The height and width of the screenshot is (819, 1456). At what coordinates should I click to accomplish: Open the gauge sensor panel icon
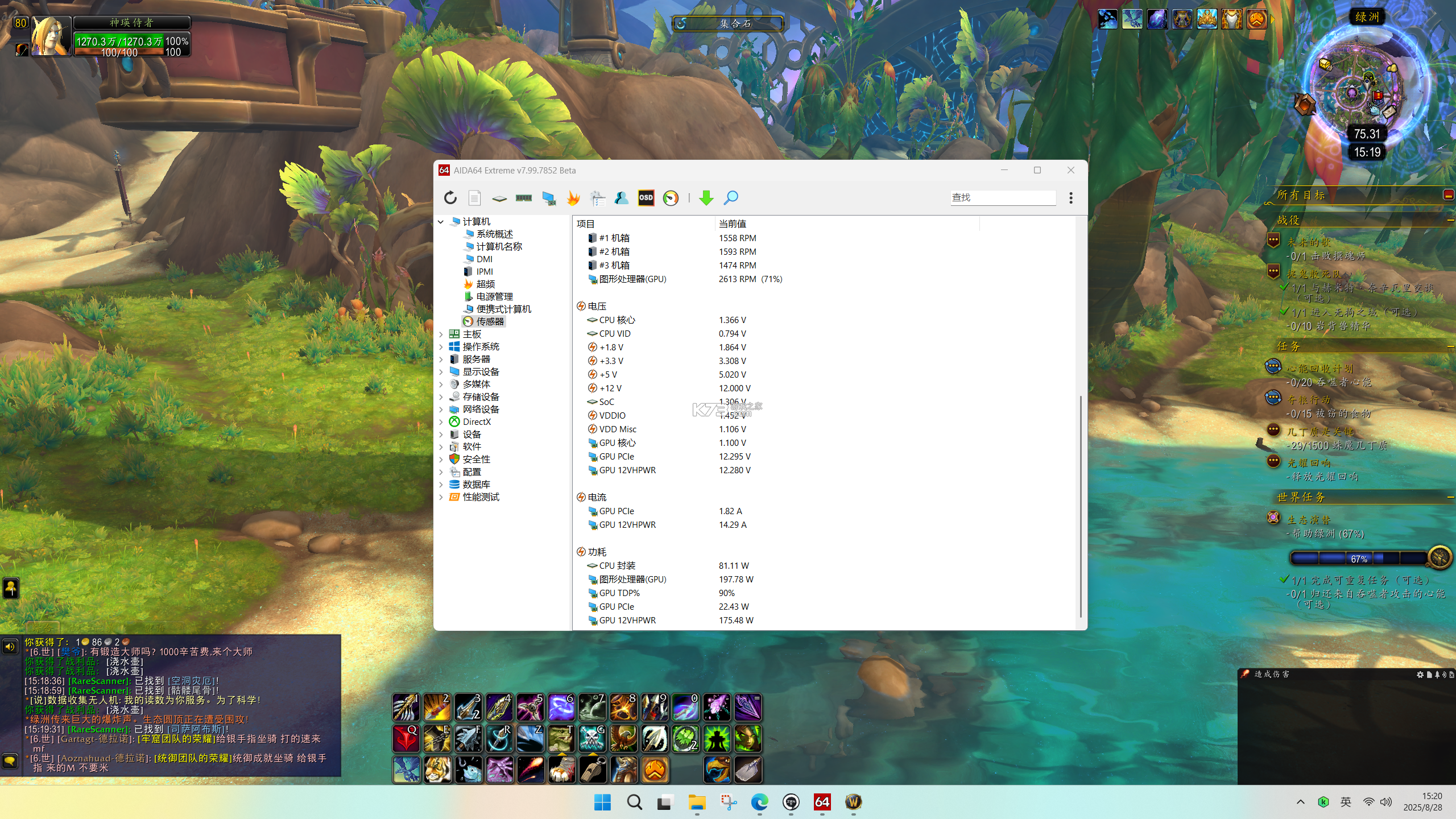671,198
